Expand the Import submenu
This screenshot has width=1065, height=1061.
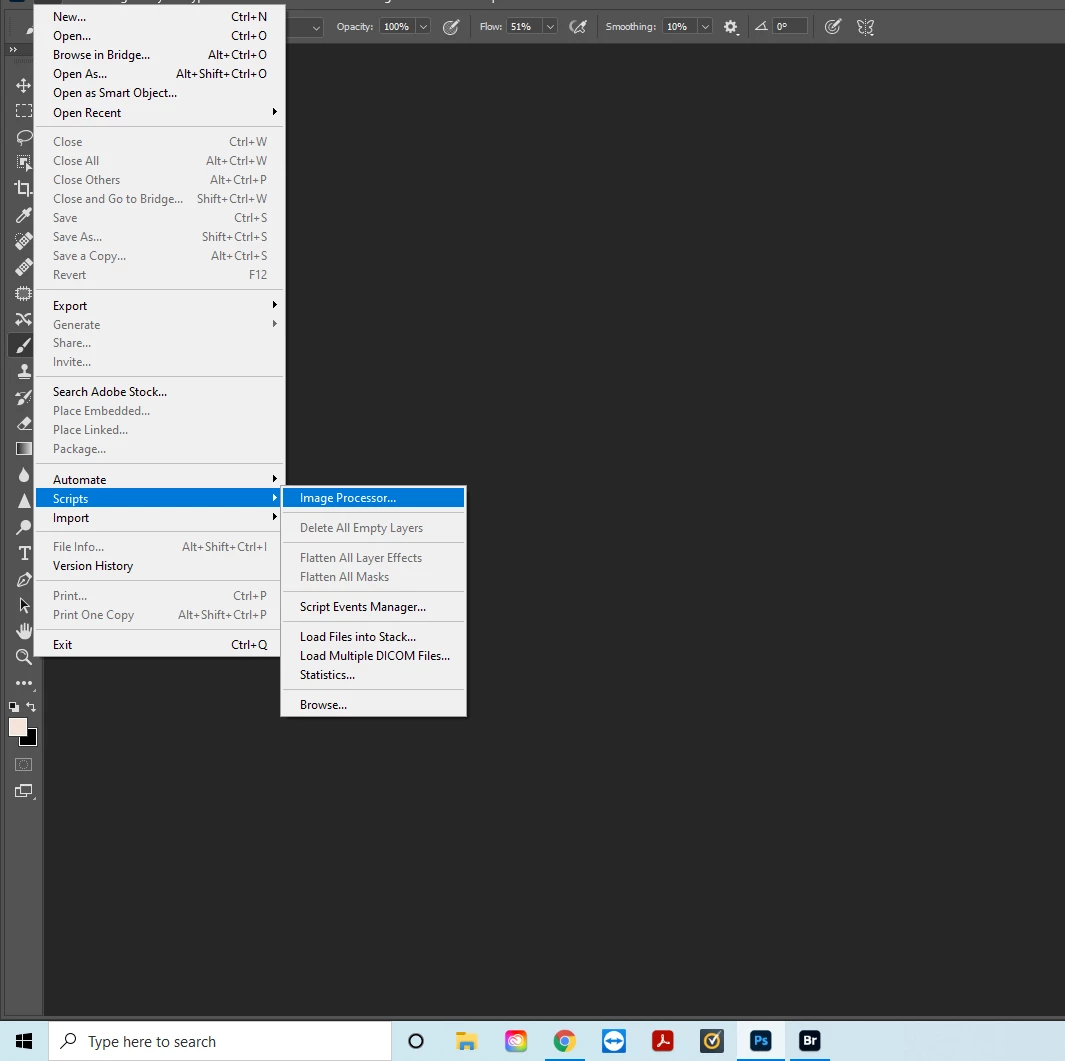(x=160, y=518)
